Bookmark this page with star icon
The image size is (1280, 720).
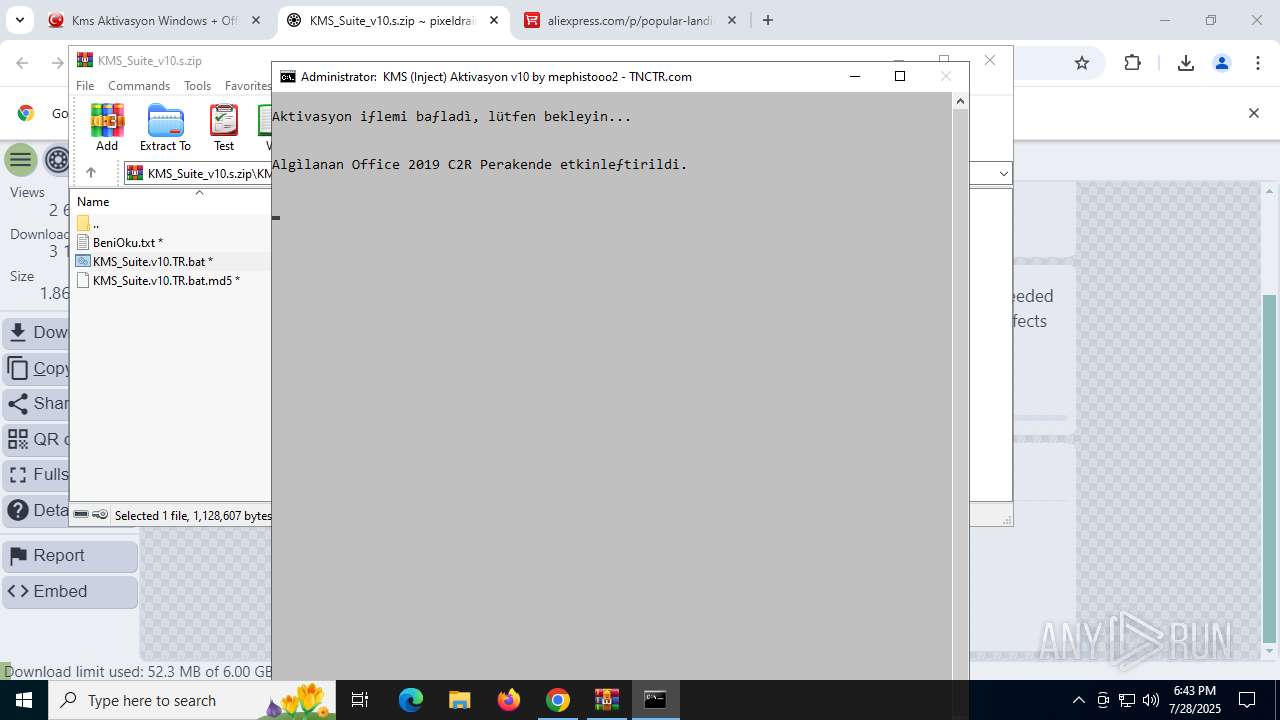click(x=1081, y=63)
